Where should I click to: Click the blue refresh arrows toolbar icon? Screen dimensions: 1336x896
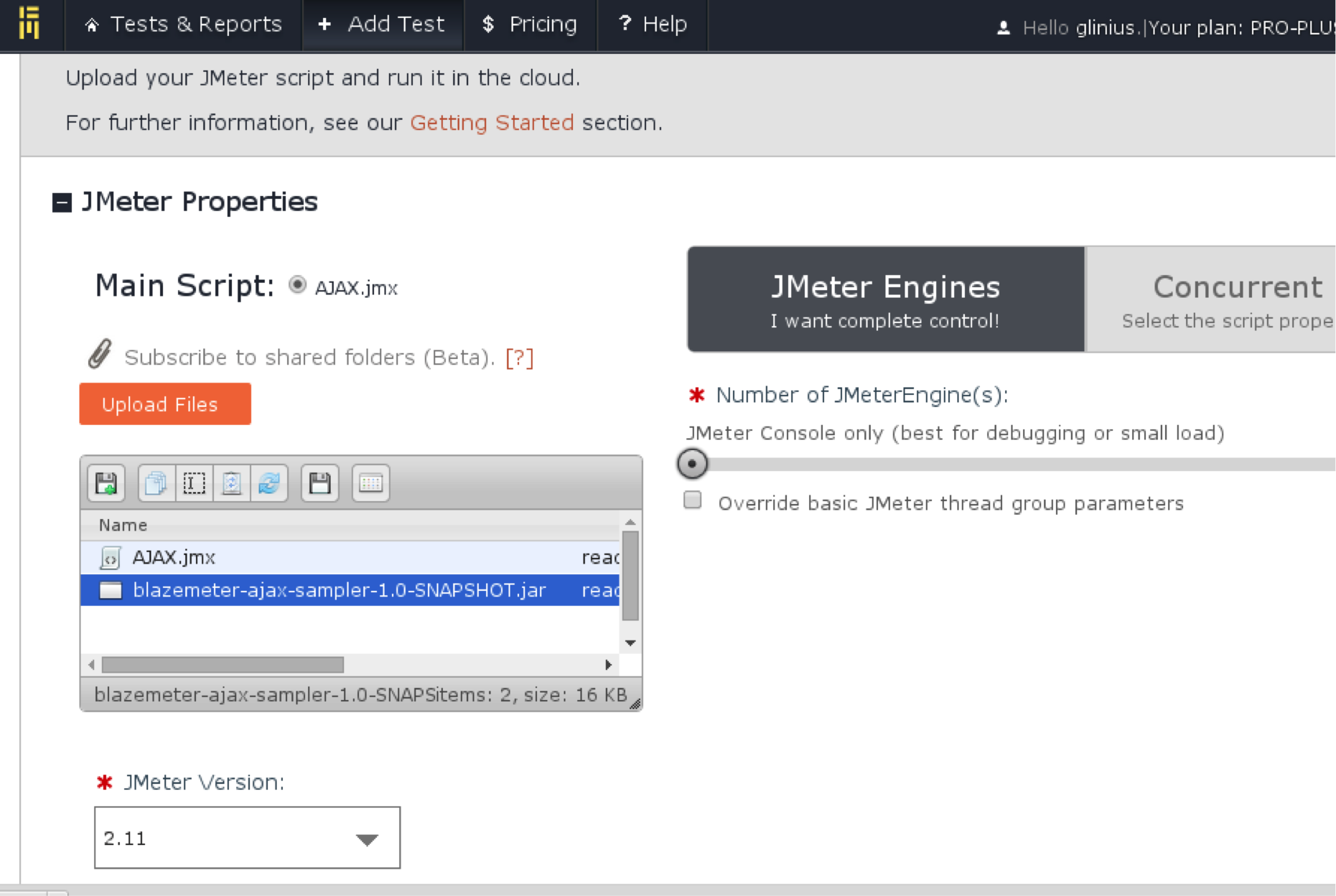click(x=269, y=483)
